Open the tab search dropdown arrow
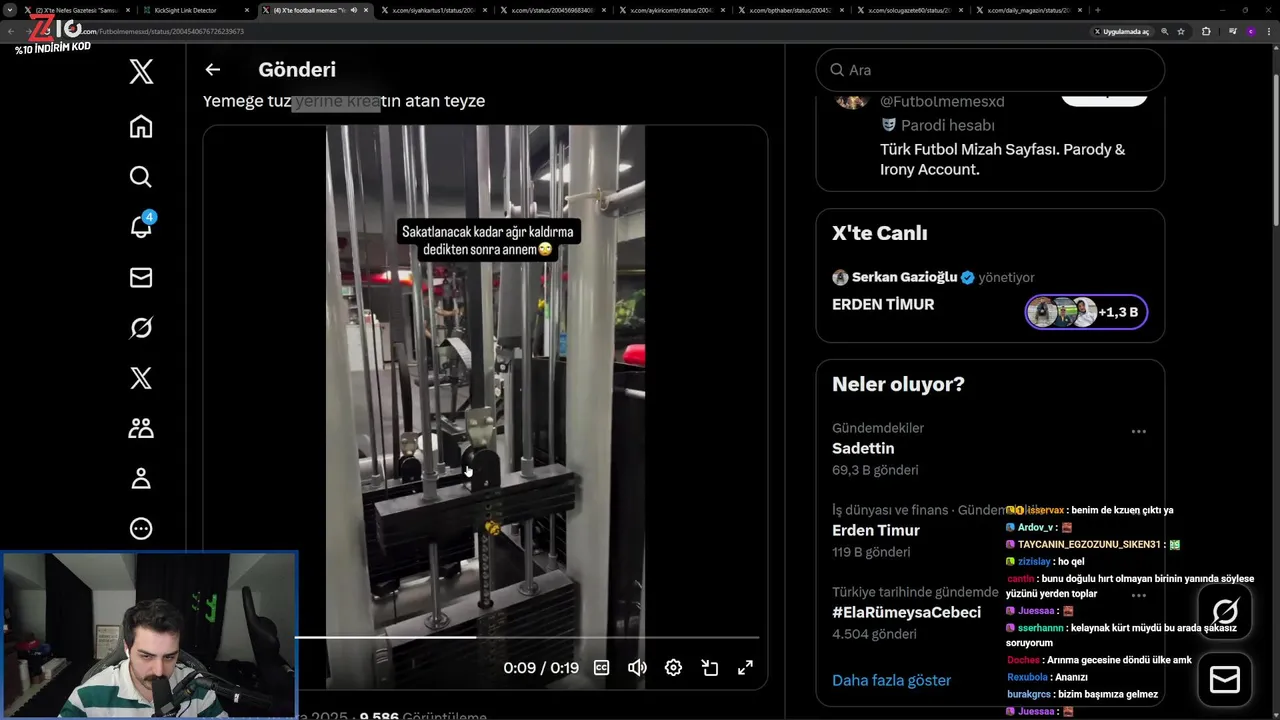This screenshot has height=720, width=1280. click(9, 10)
